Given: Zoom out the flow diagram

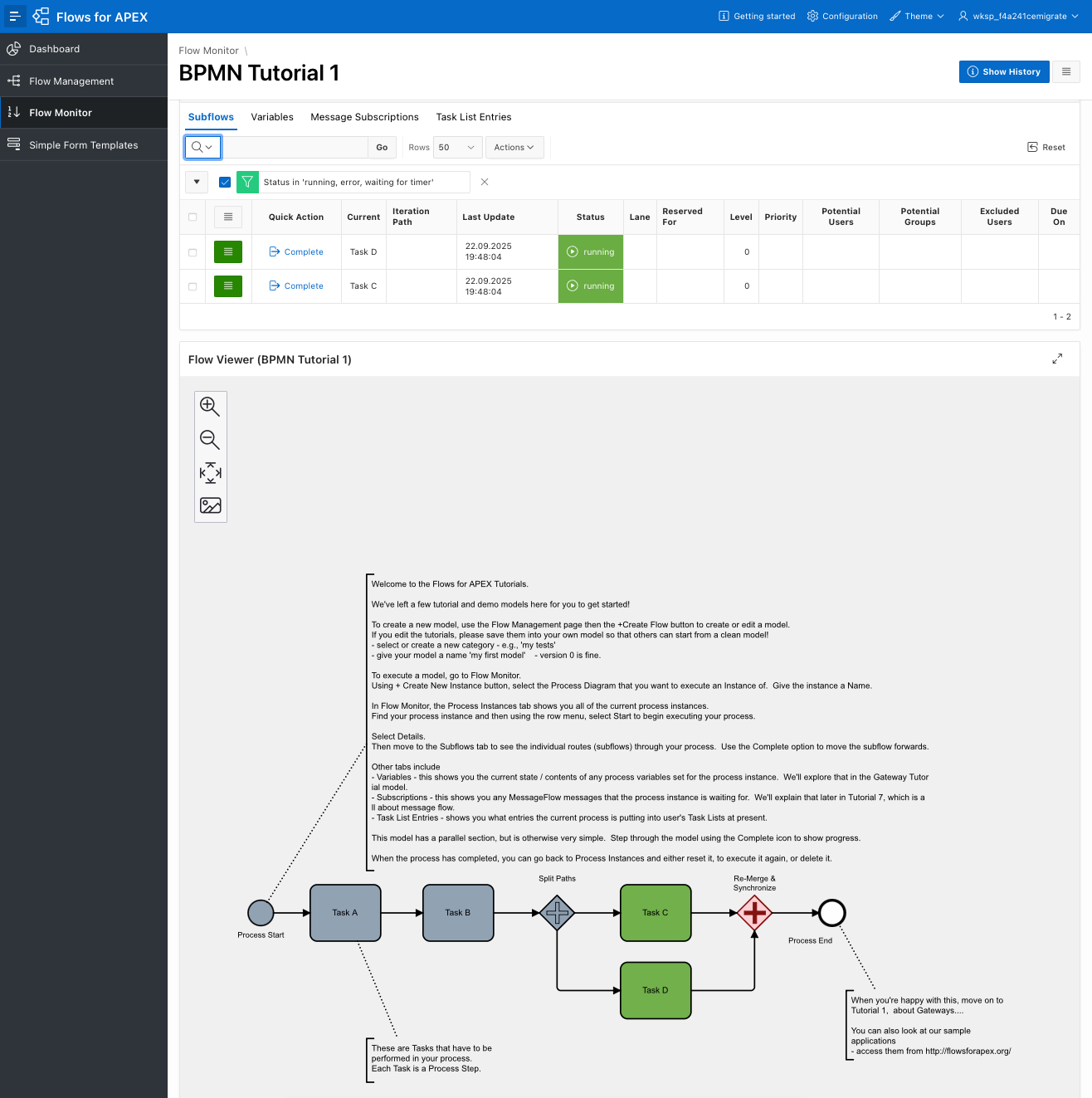Looking at the screenshot, I should [x=210, y=440].
